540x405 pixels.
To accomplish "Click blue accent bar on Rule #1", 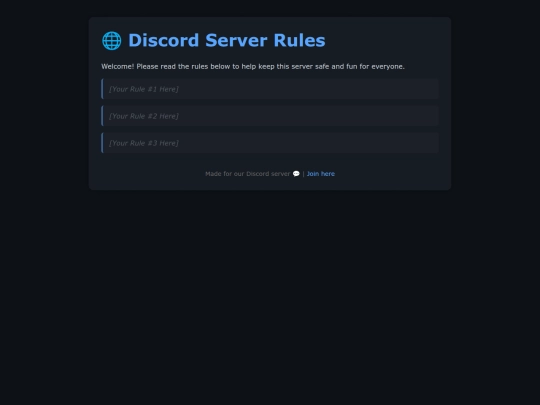I will tap(102, 89).
